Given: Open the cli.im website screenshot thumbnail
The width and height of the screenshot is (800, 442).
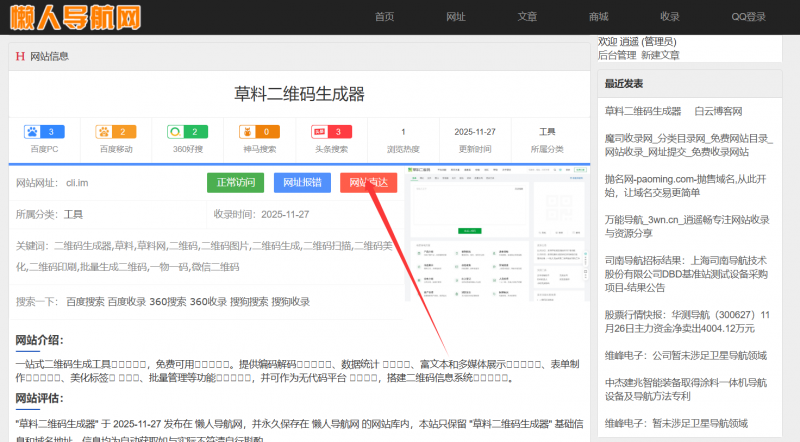Looking at the screenshot, I should pyautogui.click(x=496, y=234).
